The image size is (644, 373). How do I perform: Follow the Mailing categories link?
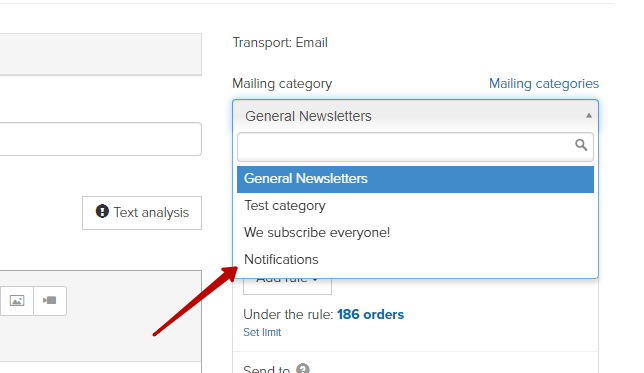[544, 83]
